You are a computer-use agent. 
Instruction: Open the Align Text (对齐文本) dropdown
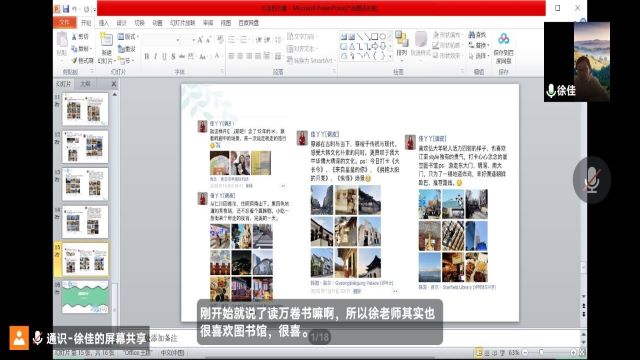coord(302,49)
